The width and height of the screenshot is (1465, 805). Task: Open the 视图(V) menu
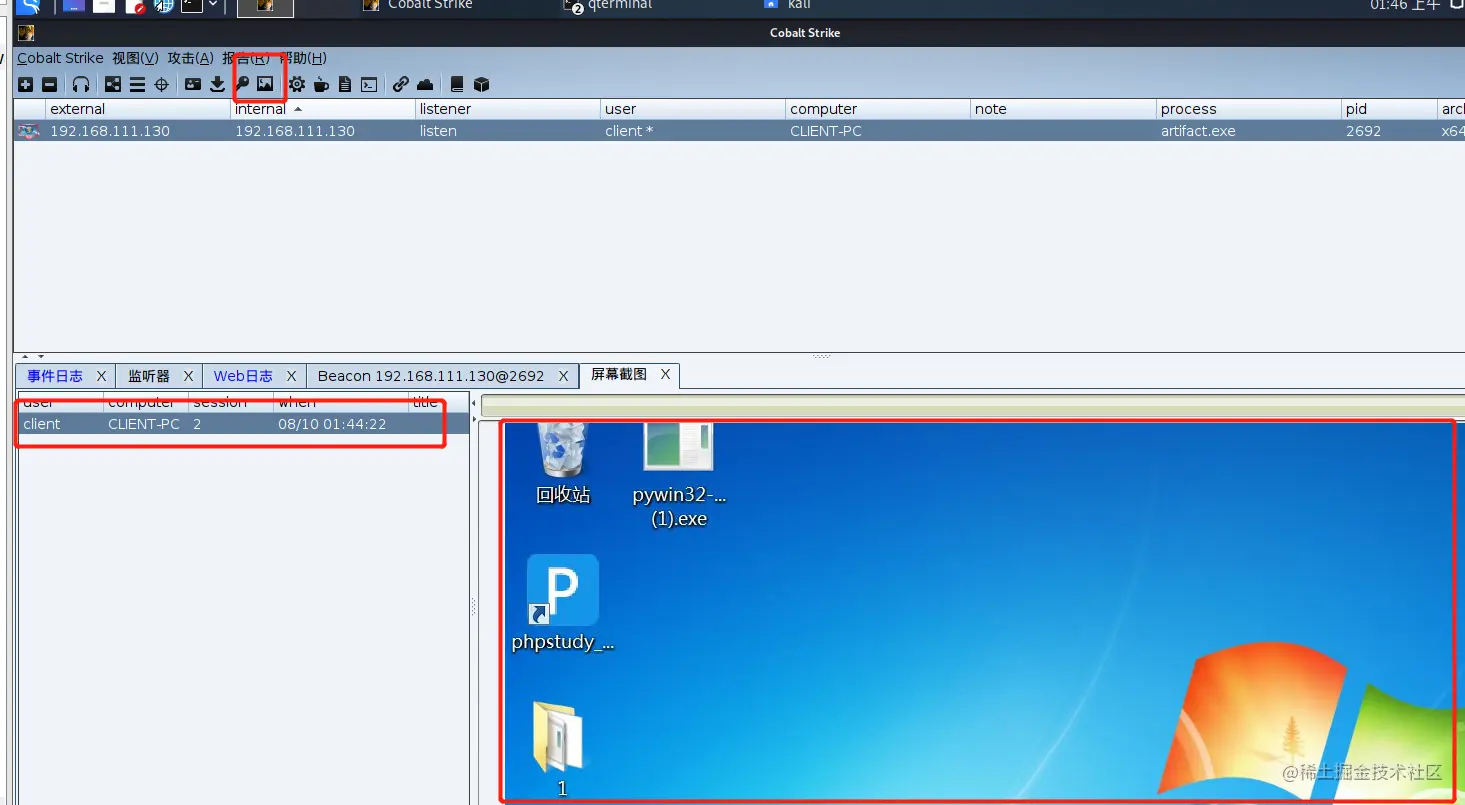point(135,58)
